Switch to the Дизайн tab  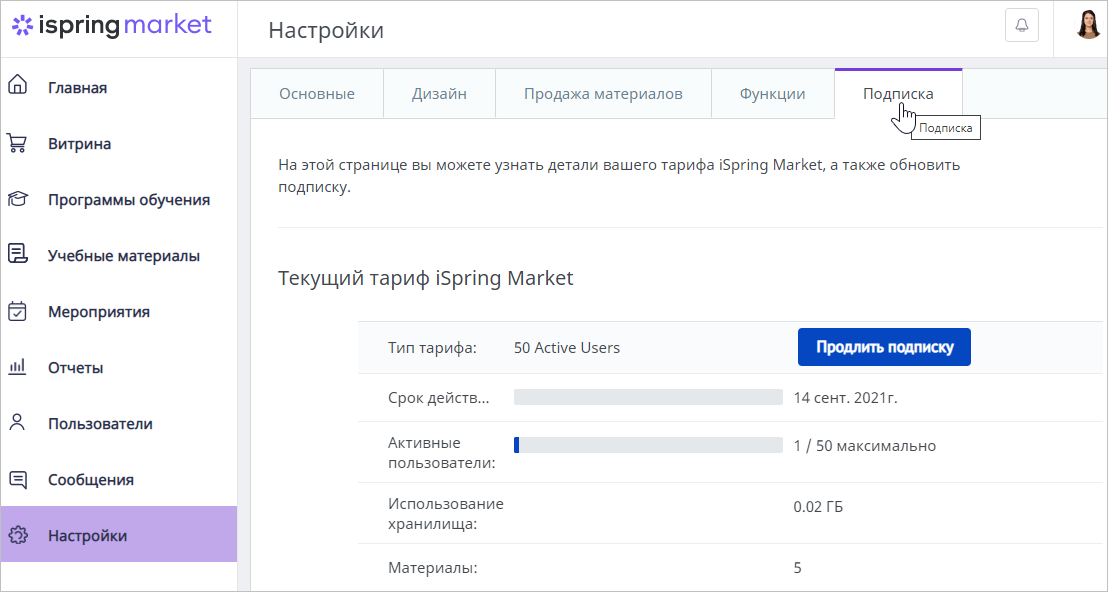coord(439,93)
